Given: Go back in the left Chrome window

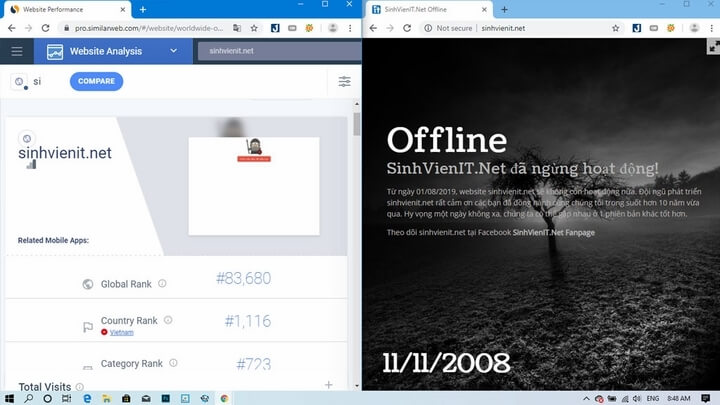Looking at the screenshot, I should [x=11, y=28].
